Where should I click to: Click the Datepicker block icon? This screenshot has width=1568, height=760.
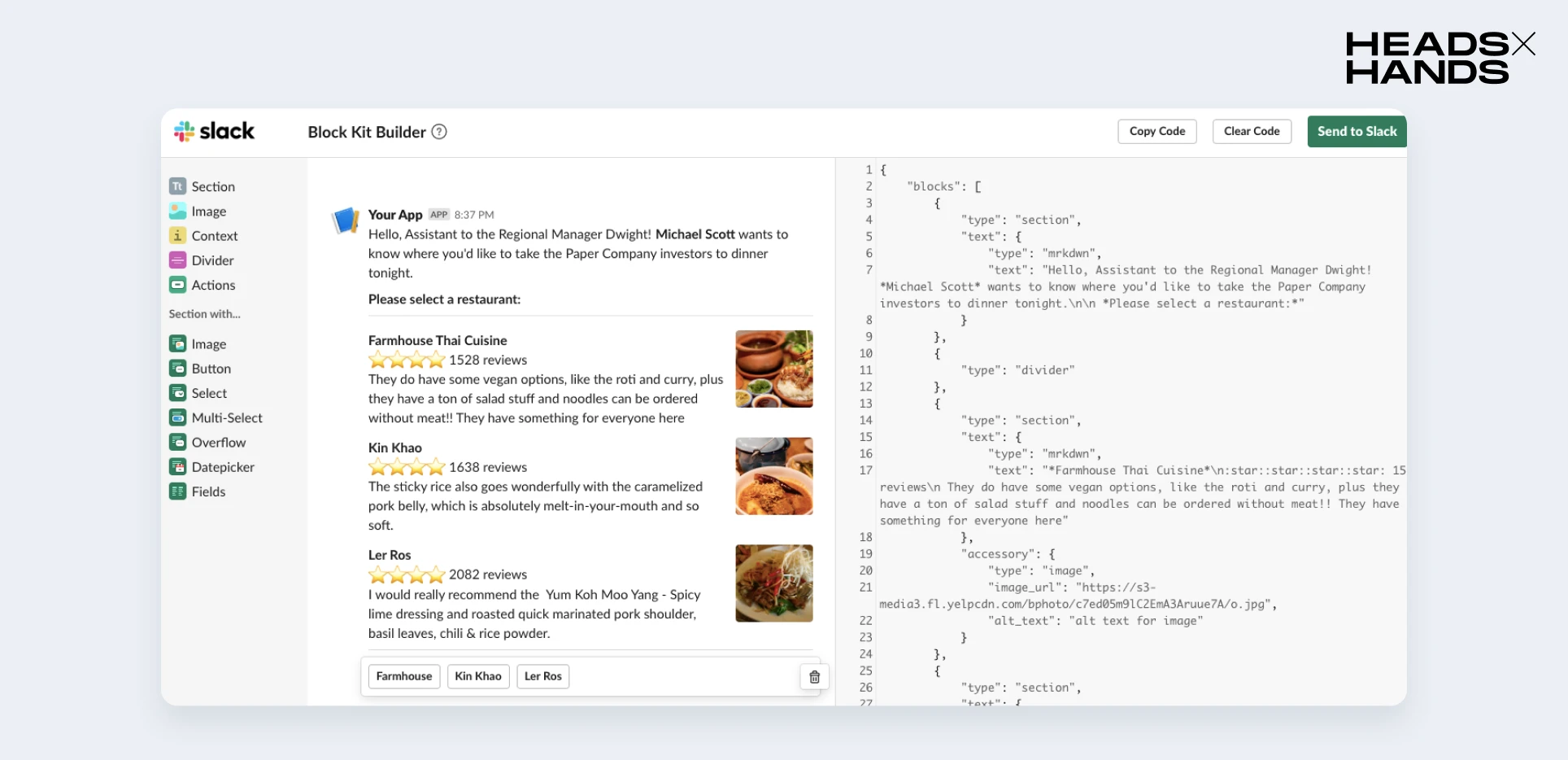click(177, 467)
